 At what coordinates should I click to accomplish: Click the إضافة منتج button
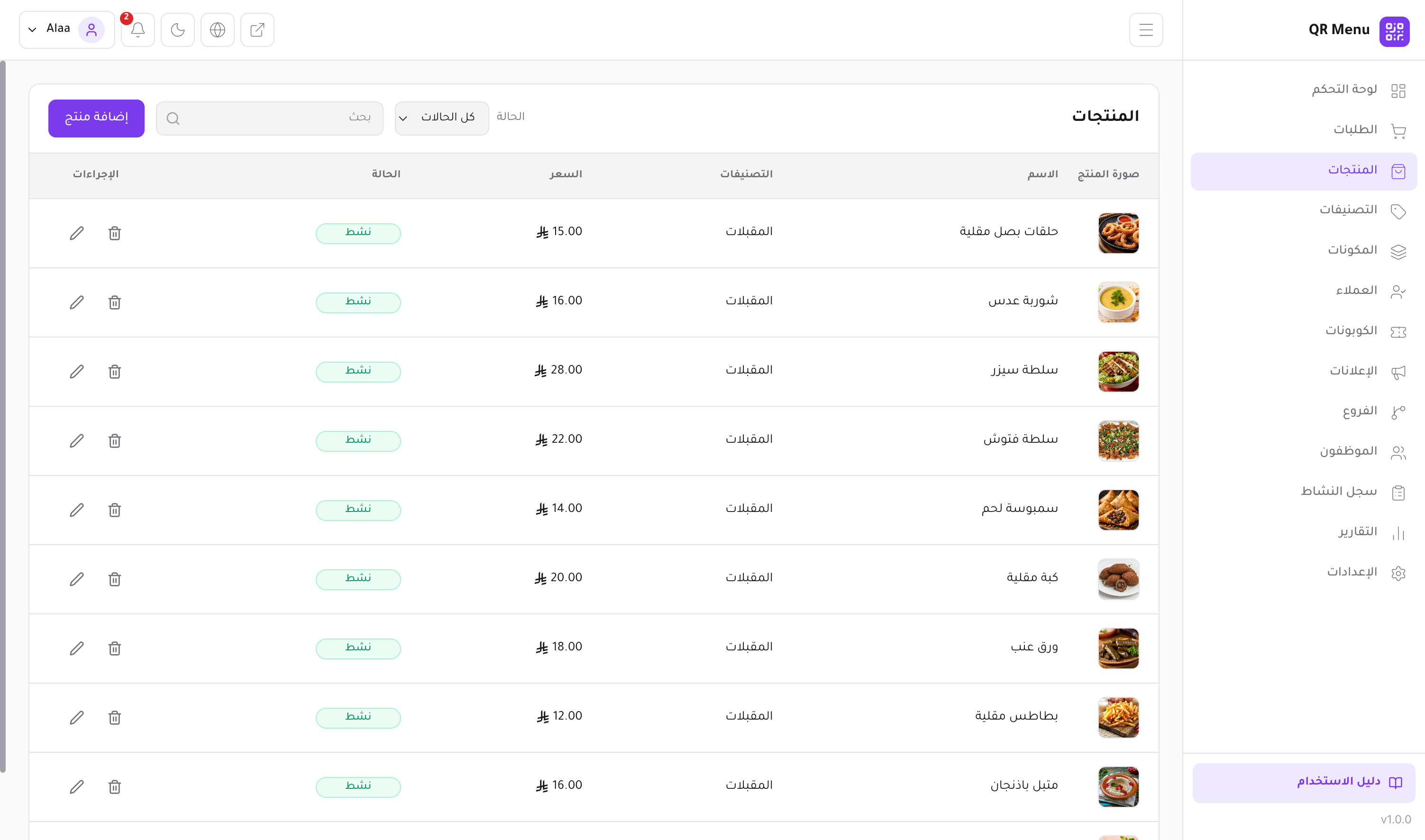pos(96,118)
